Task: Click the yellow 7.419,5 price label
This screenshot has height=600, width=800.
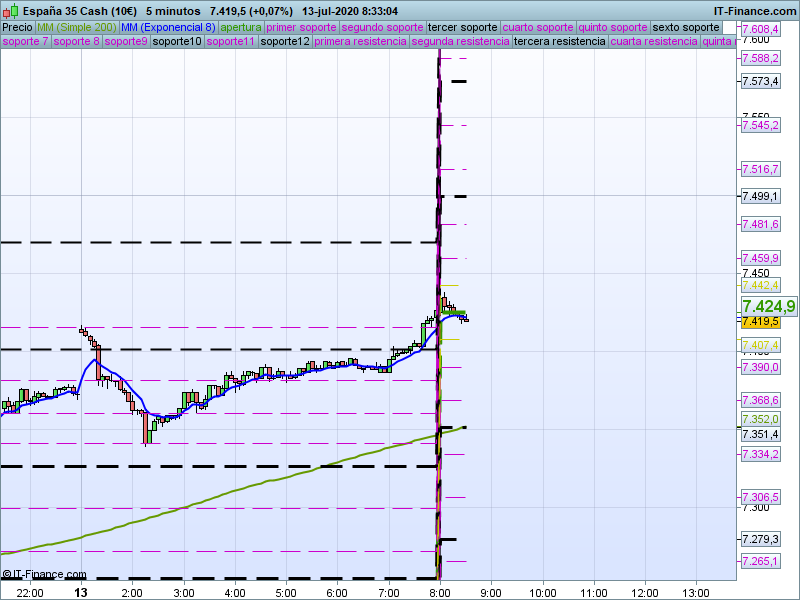Action: tap(760, 321)
